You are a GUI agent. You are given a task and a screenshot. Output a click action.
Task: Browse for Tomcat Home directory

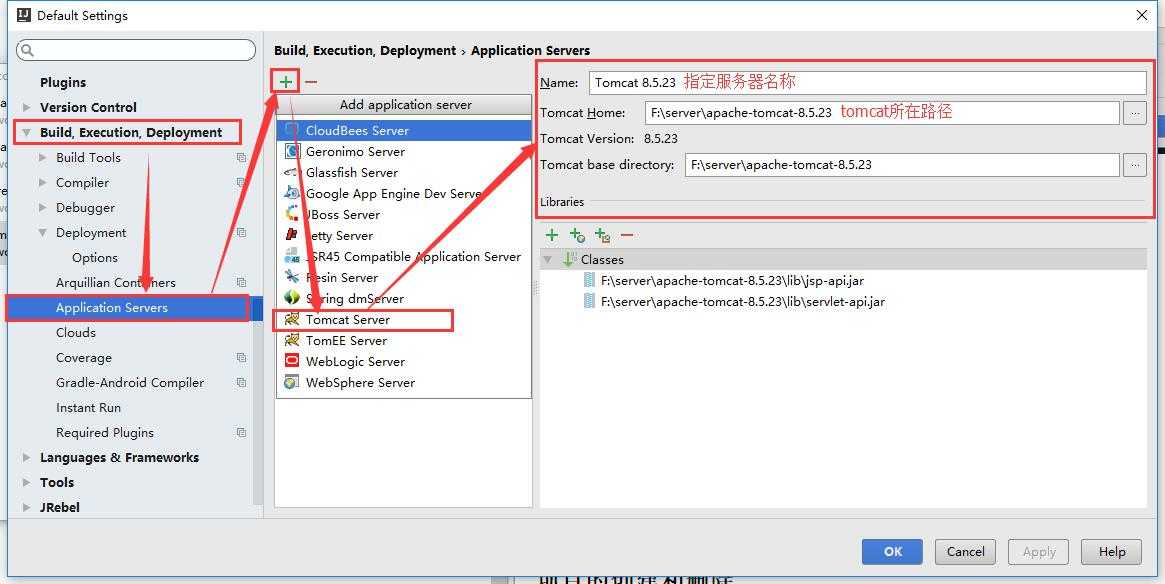(x=1135, y=113)
